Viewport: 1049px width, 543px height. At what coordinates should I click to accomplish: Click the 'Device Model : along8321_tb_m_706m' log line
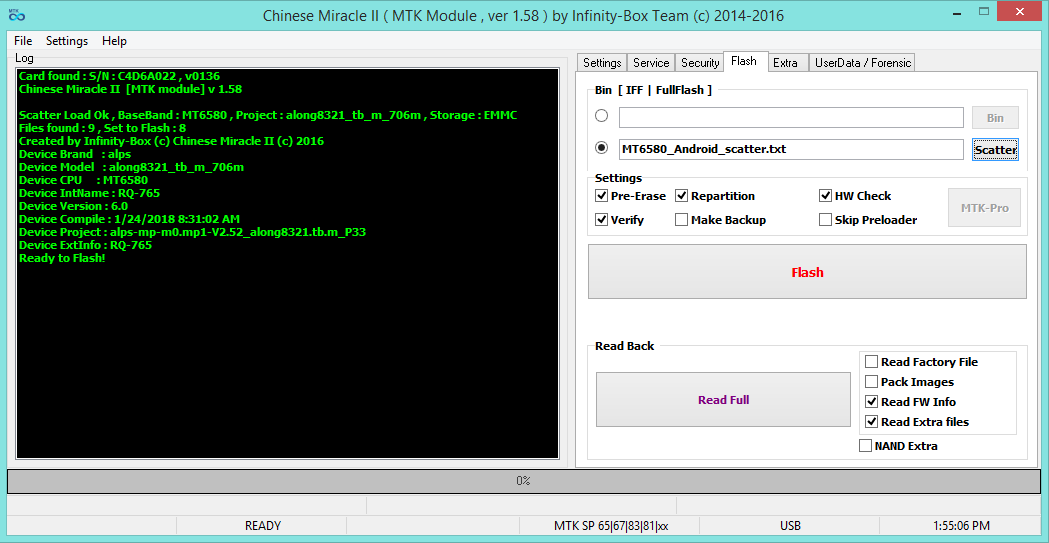point(131,167)
